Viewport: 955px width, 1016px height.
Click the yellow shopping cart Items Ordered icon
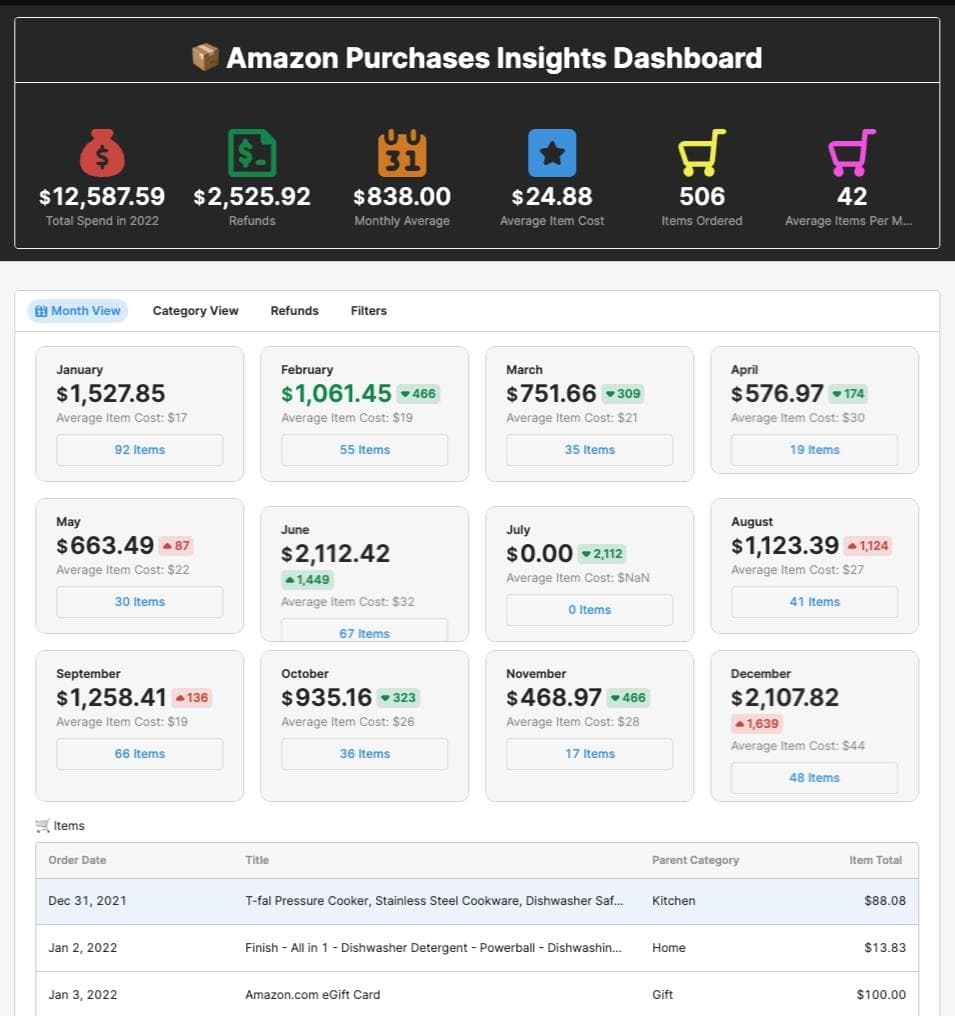click(x=701, y=151)
